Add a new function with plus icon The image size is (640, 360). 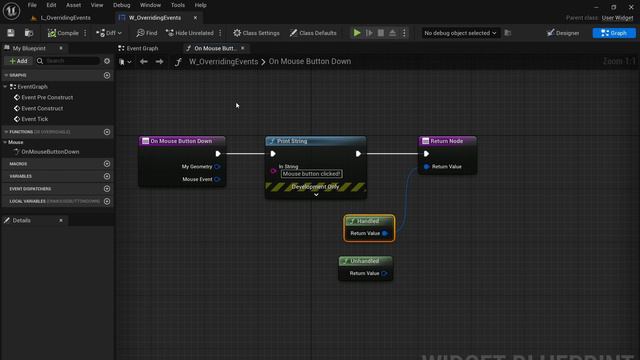pos(107,132)
